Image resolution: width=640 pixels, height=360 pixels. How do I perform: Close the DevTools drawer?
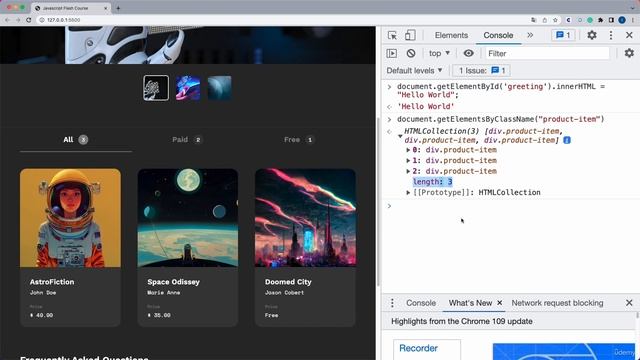(629, 303)
